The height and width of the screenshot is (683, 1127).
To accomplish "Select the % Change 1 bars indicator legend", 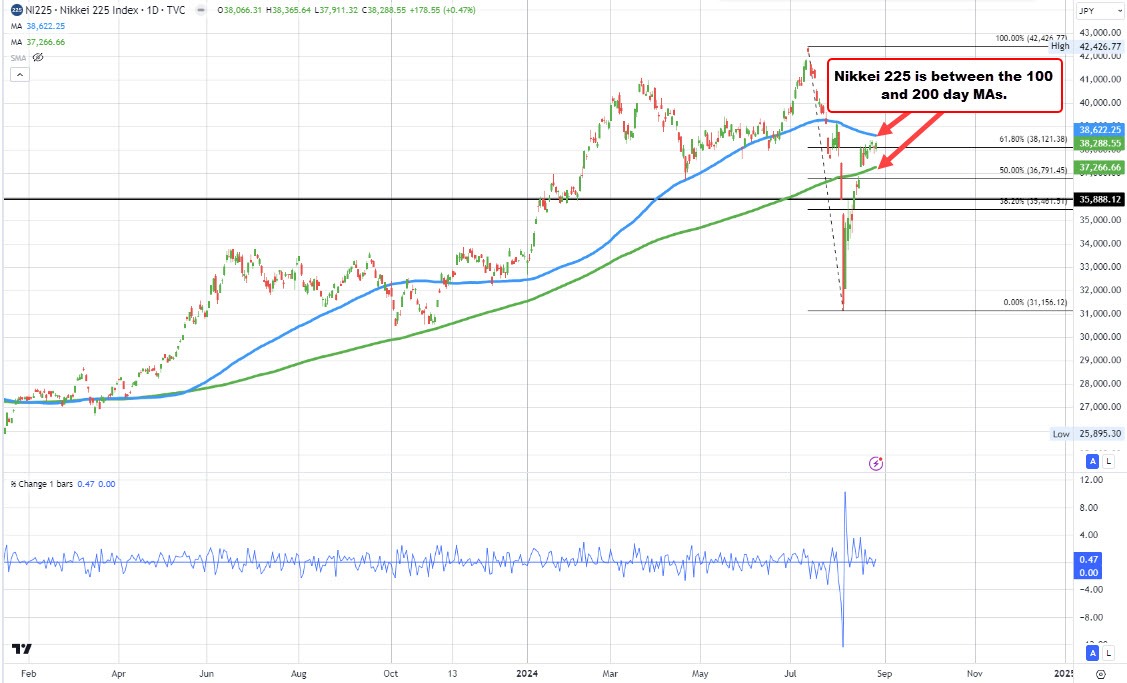I will point(50,483).
